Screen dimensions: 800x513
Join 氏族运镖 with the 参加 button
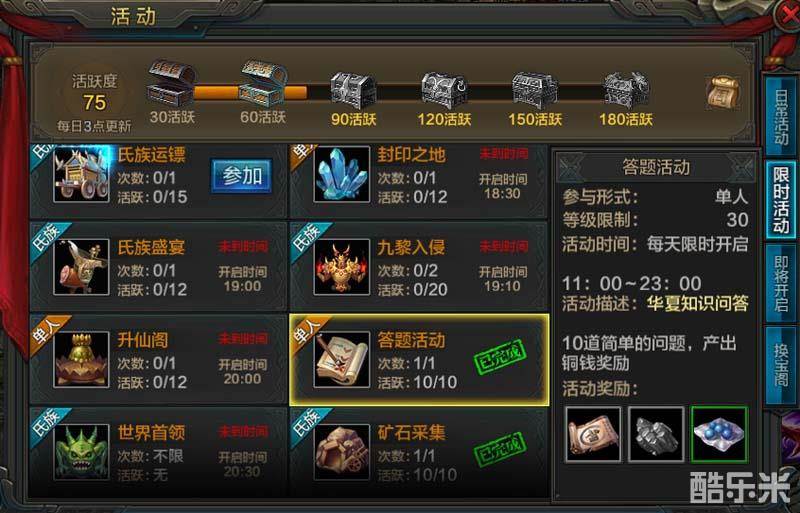pyautogui.click(x=242, y=176)
